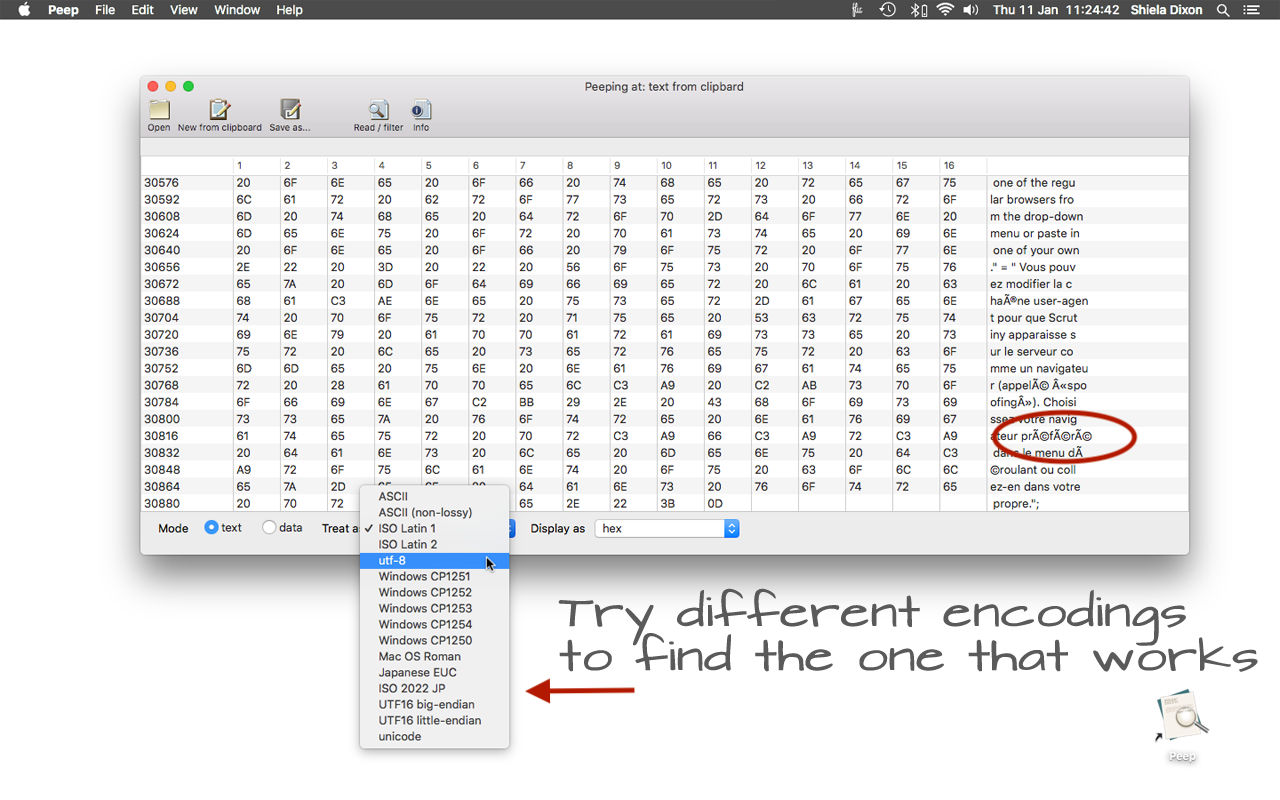Select the text mode radio button
The height and width of the screenshot is (800, 1280).
point(211,527)
